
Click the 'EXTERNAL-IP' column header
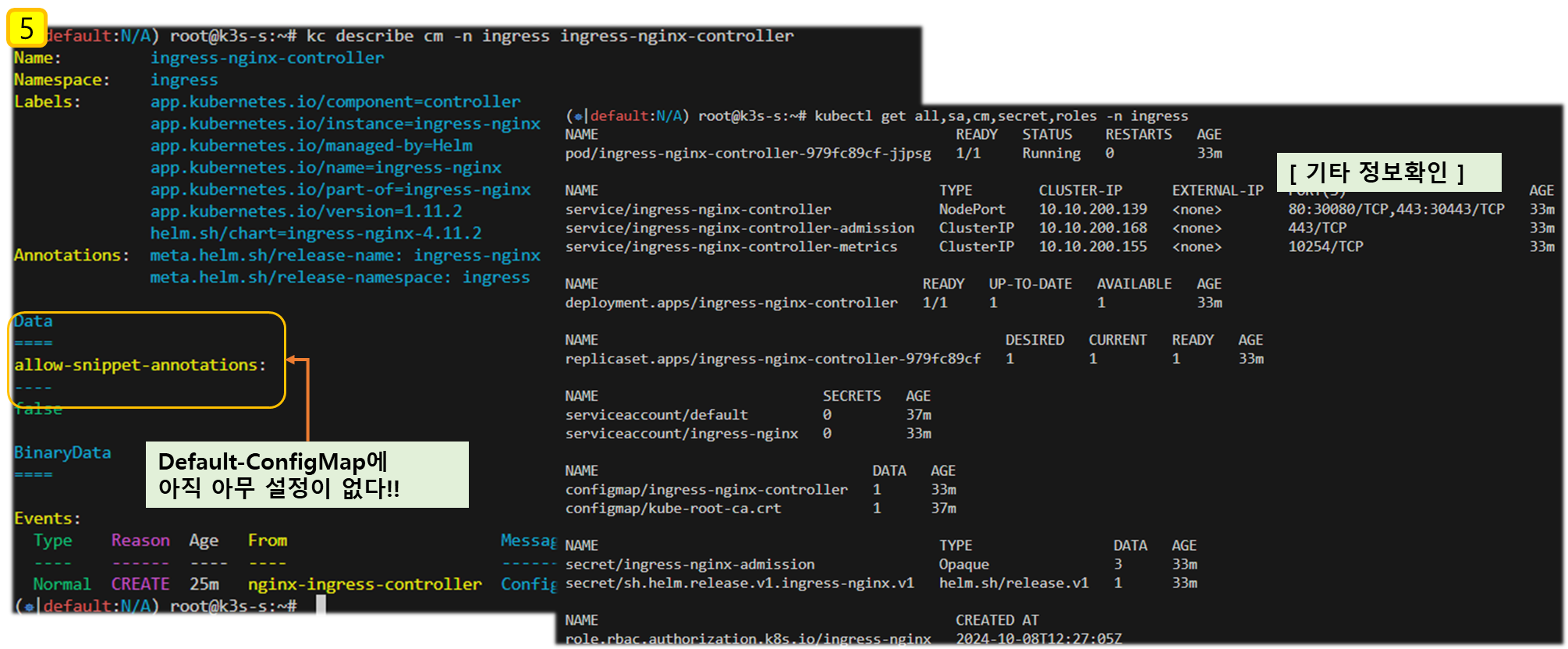(1218, 190)
